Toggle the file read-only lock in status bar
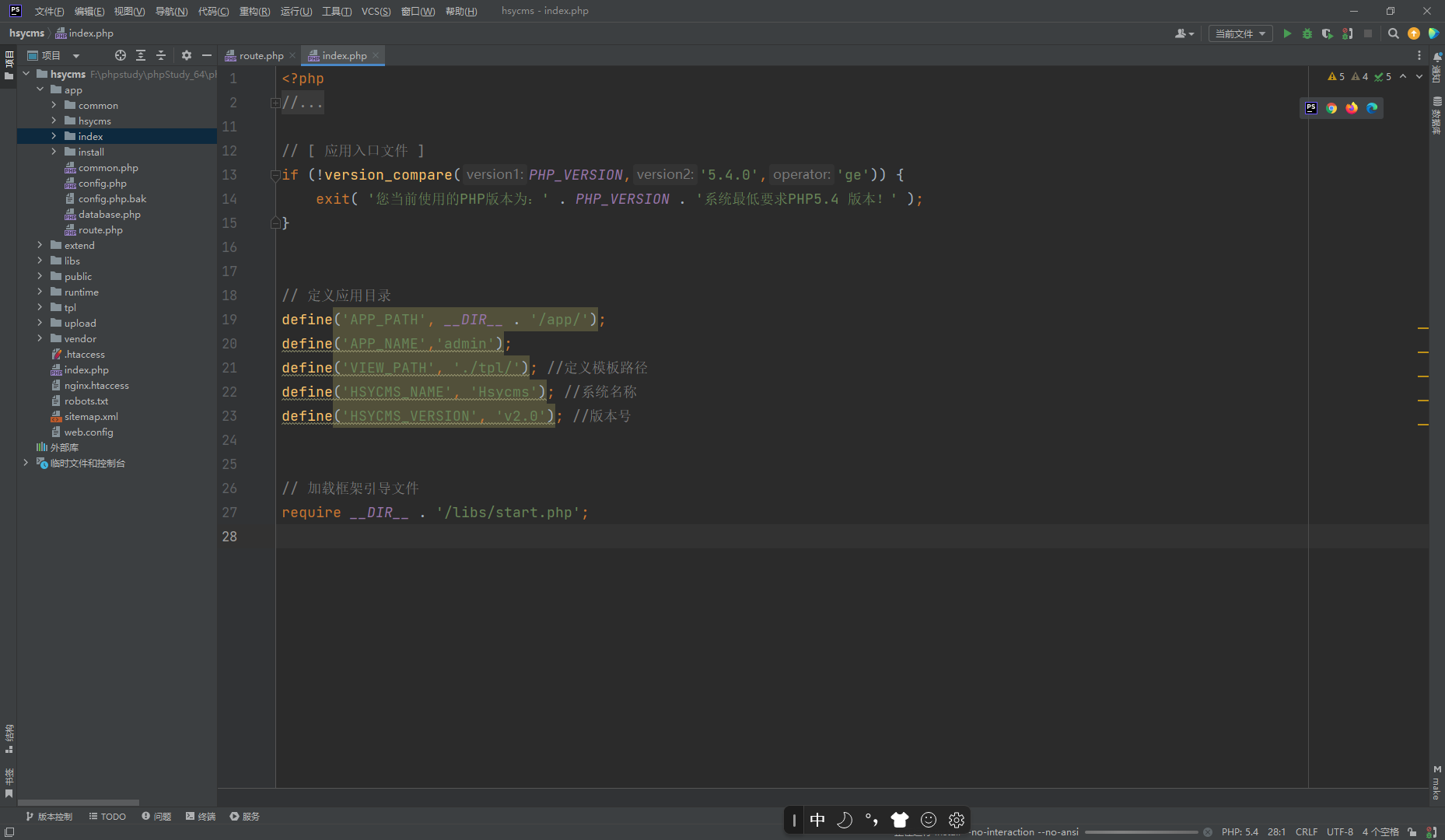Viewport: 1445px width, 840px height. [1412, 831]
